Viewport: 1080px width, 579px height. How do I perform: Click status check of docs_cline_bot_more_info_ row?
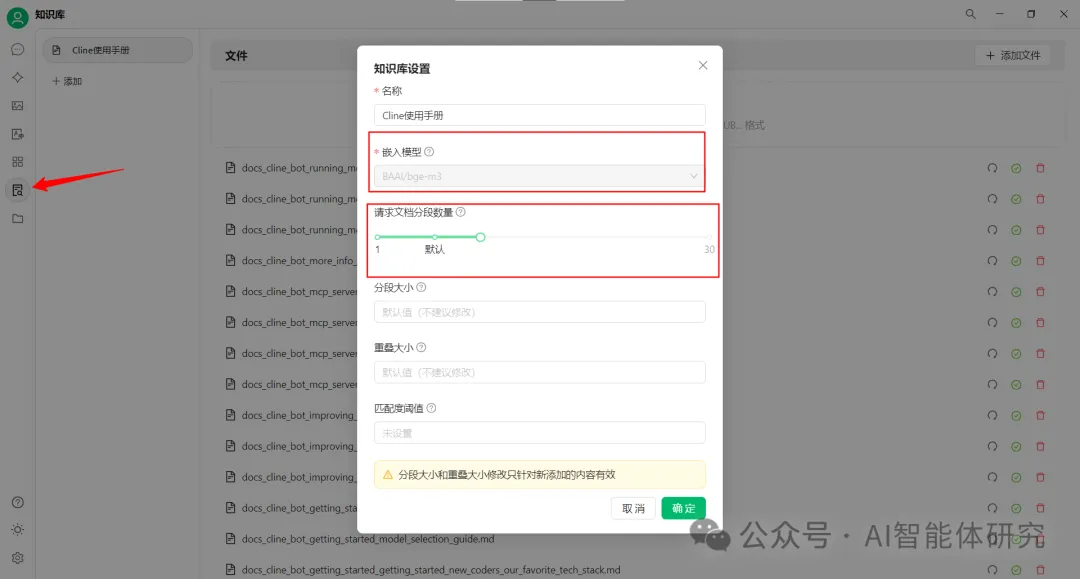click(x=1016, y=261)
